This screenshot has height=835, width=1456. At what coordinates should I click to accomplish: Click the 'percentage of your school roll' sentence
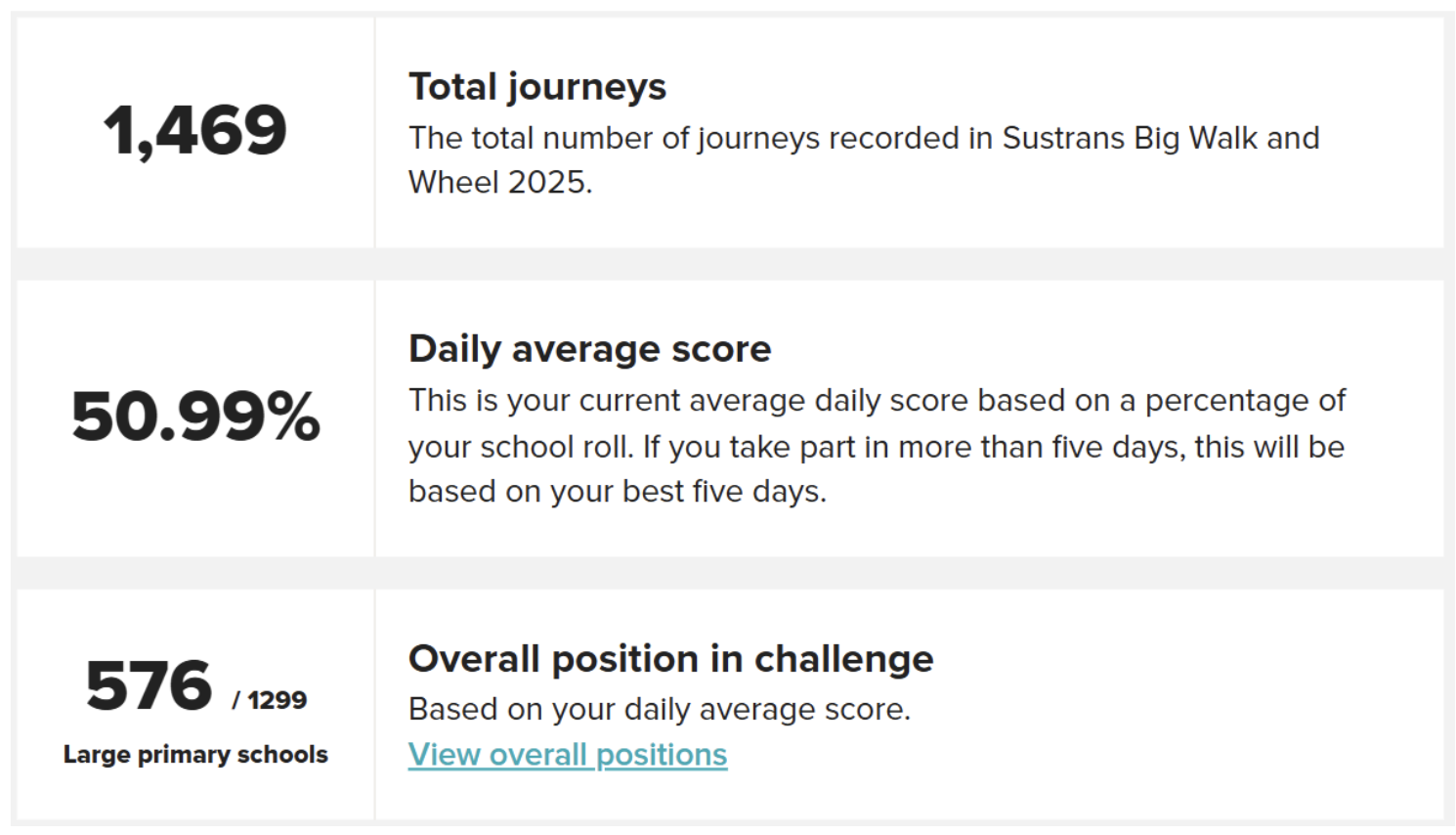[877, 422]
